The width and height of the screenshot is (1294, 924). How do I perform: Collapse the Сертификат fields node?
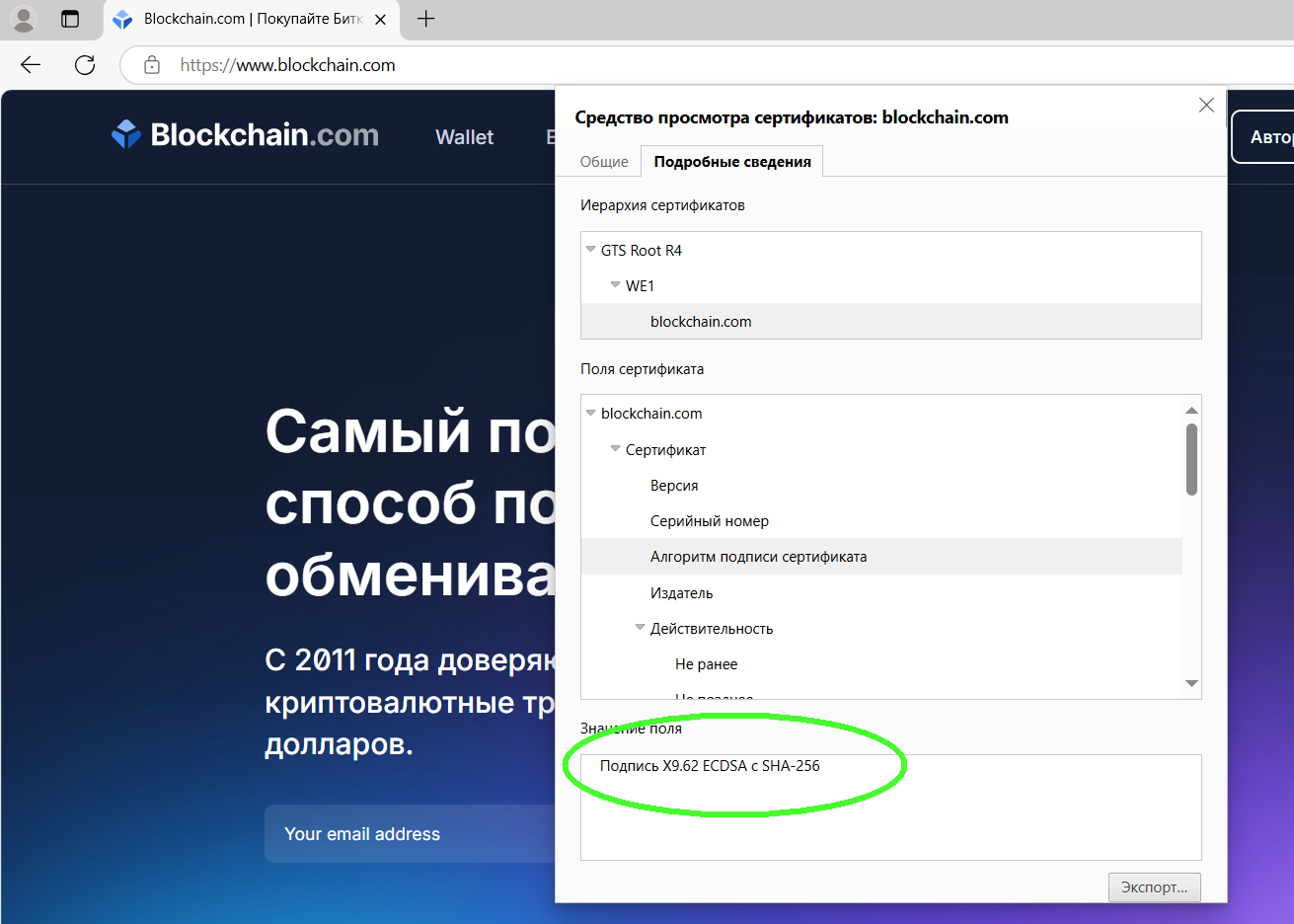[615, 449]
